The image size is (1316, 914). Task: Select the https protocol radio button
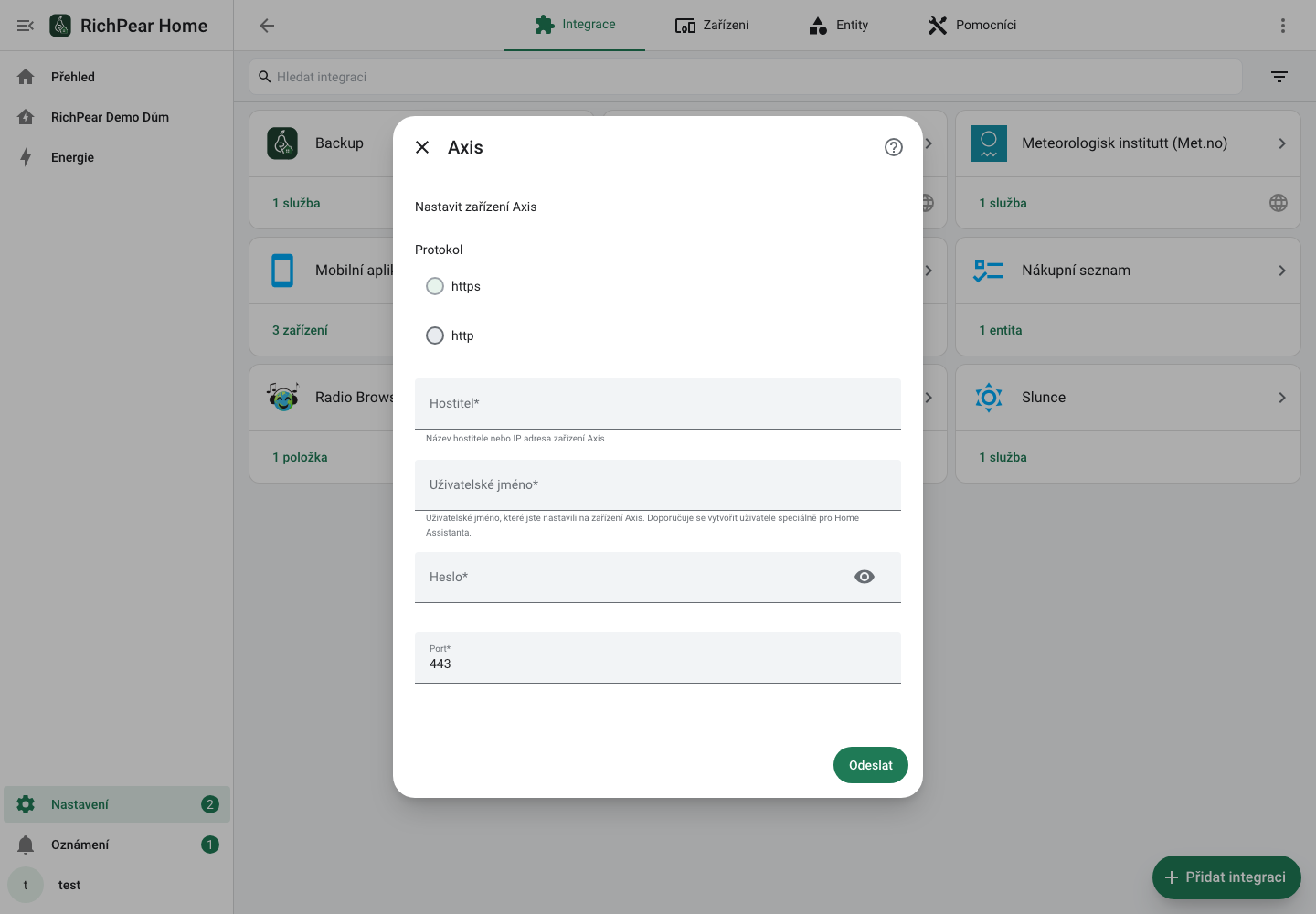(x=435, y=286)
